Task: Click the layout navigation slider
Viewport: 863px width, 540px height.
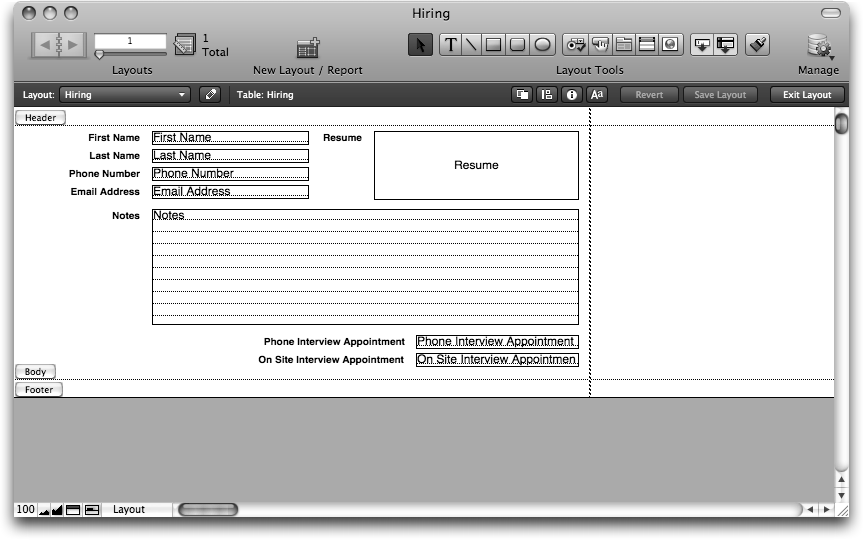Action: 130,54
